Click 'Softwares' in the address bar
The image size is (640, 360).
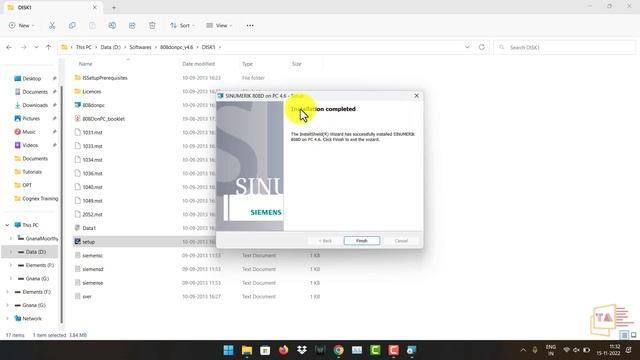coord(140,47)
